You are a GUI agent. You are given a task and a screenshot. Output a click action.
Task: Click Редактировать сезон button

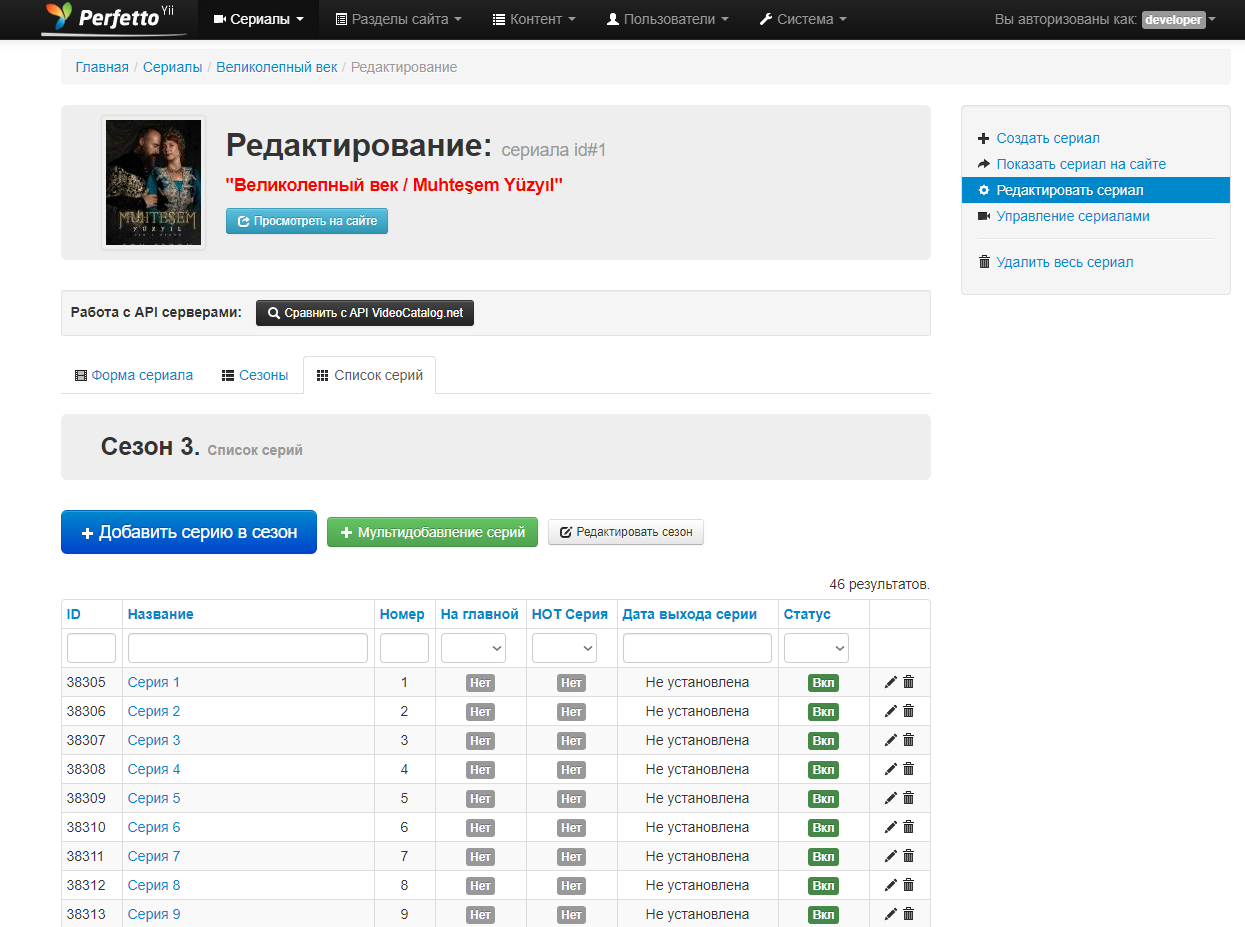coord(626,532)
